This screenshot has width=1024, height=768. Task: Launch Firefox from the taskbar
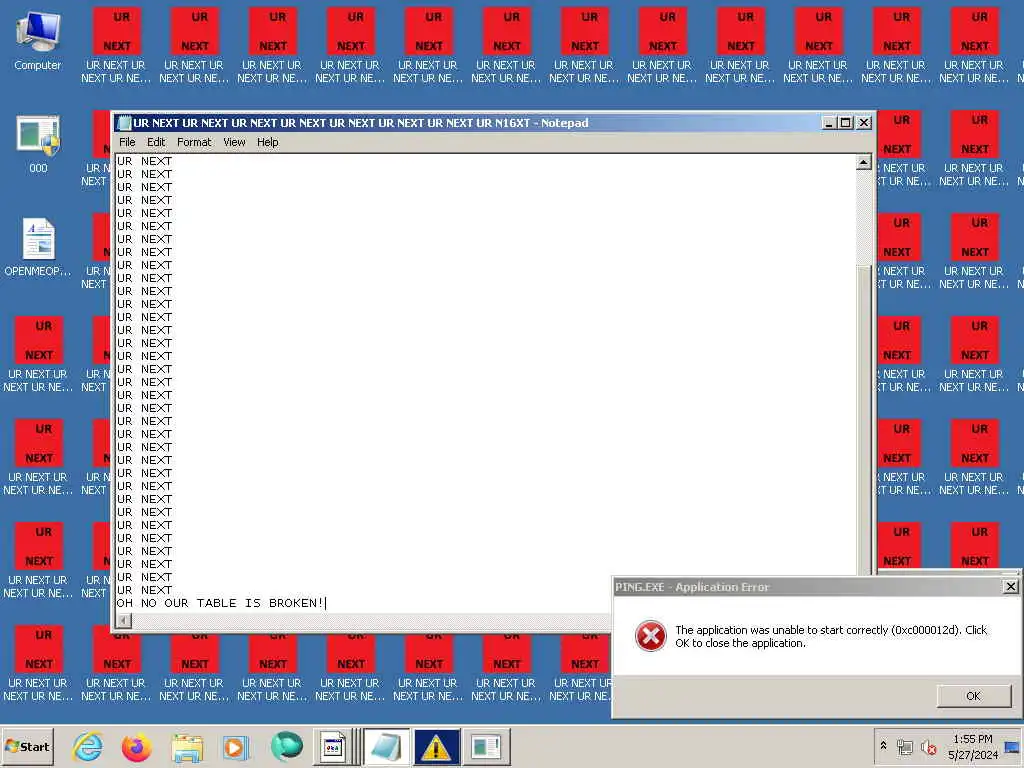tap(136, 746)
